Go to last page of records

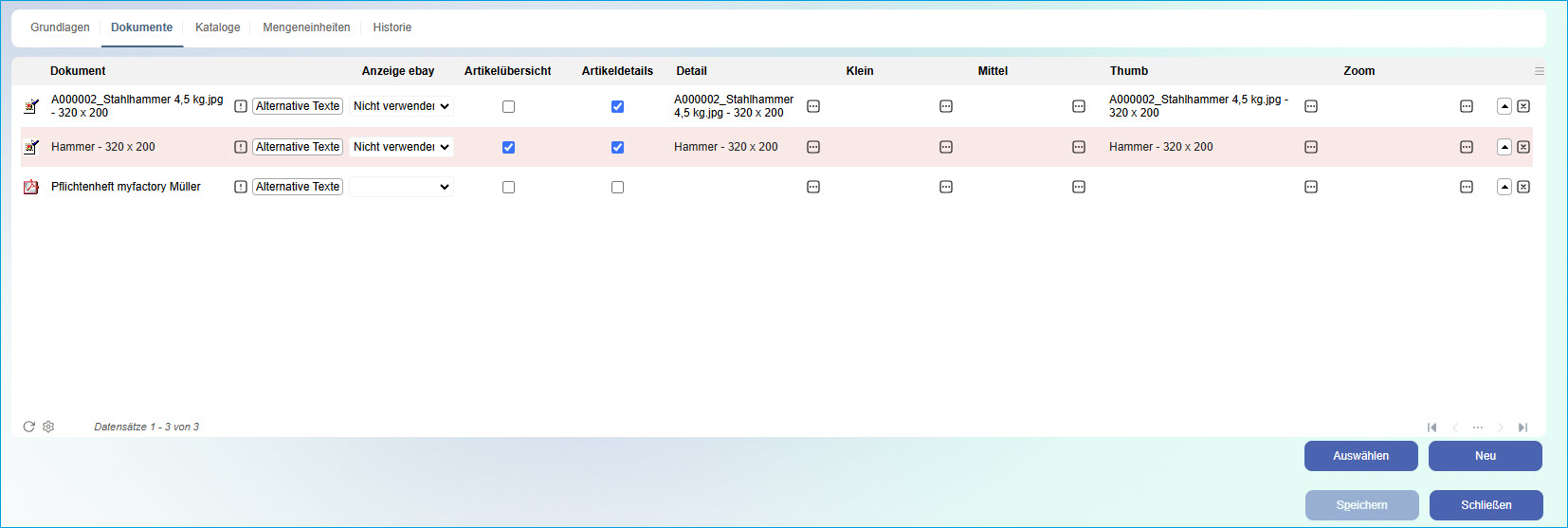point(1522,428)
